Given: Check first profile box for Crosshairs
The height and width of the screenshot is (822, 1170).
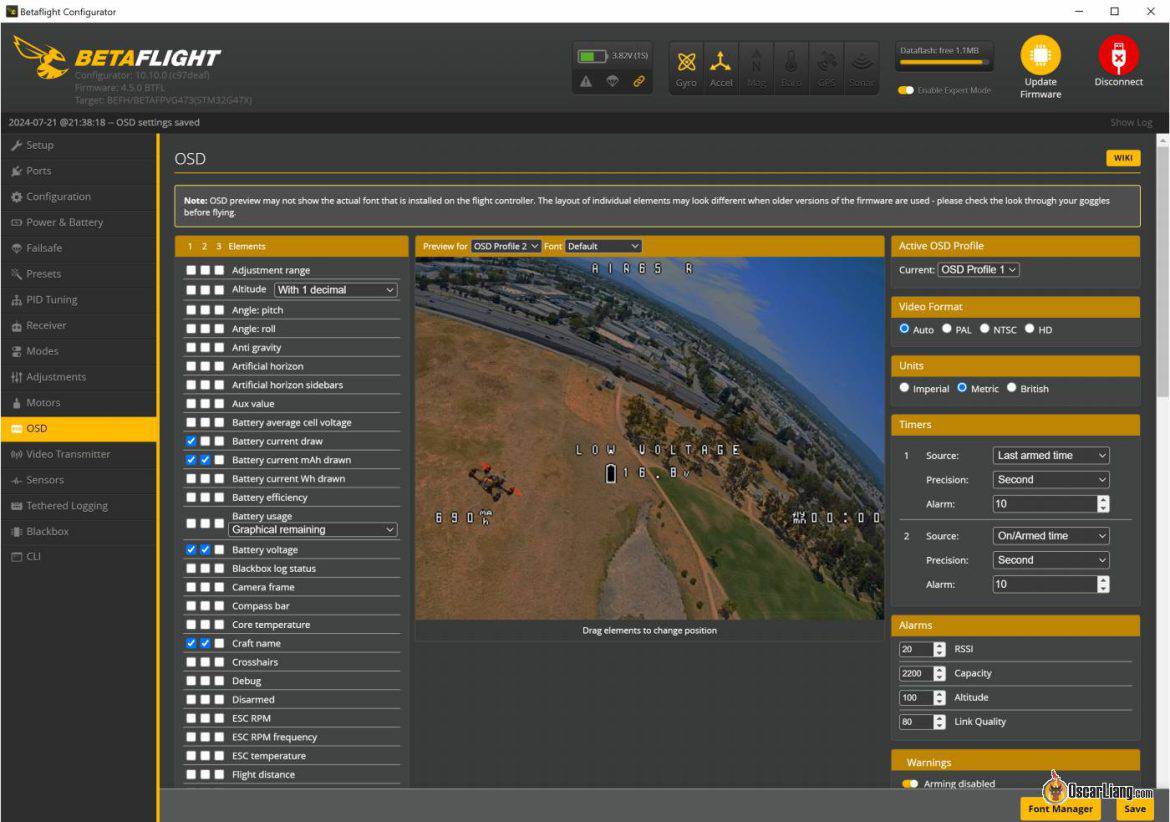Looking at the screenshot, I should pos(191,662).
